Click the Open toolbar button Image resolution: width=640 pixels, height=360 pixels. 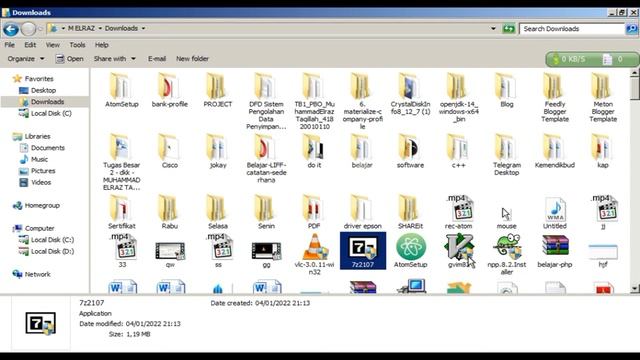(x=69, y=59)
